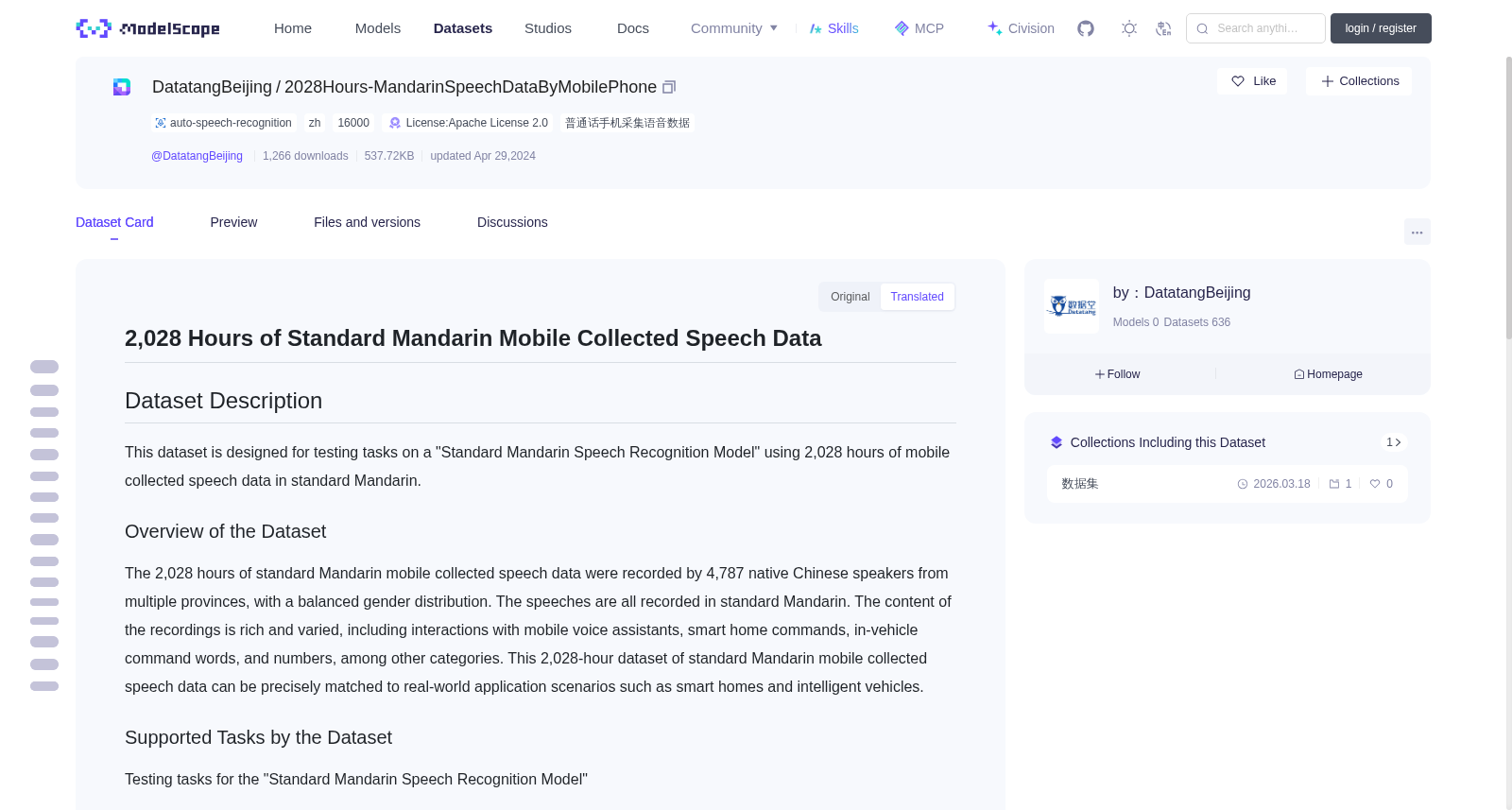The height and width of the screenshot is (810, 1512).
Task: Open the publisher Homepage link
Action: pyautogui.click(x=1328, y=374)
